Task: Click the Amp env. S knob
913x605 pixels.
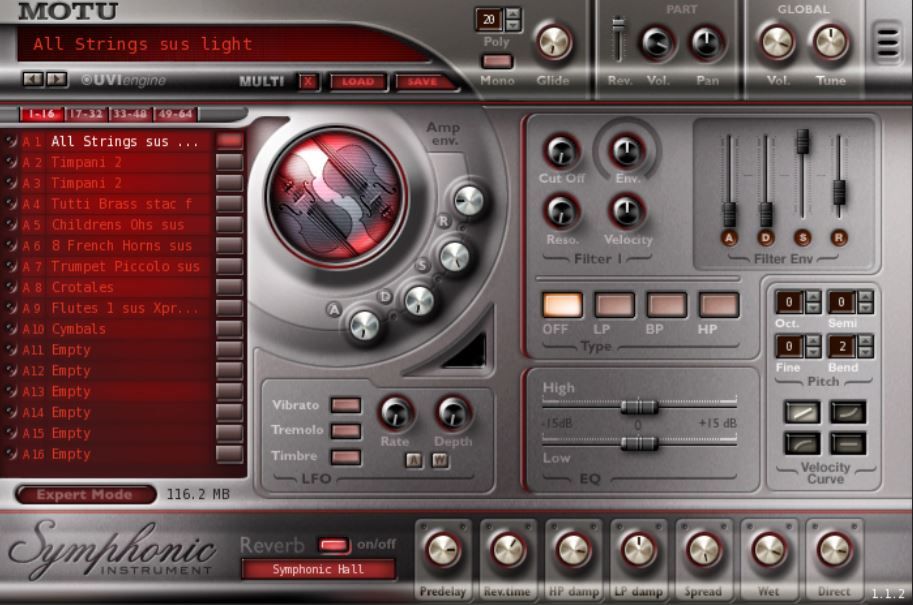Action: [454, 256]
